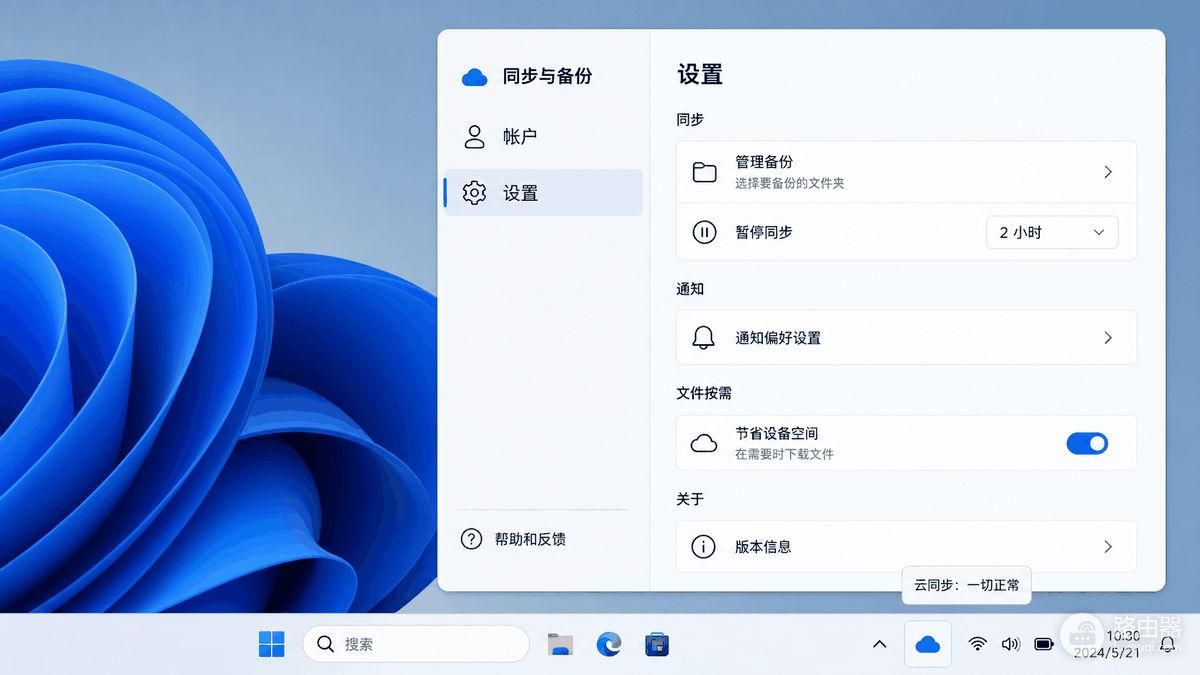This screenshot has height=675, width=1200.
Task: Click the 文件按需 section heading
Action: coord(704,393)
